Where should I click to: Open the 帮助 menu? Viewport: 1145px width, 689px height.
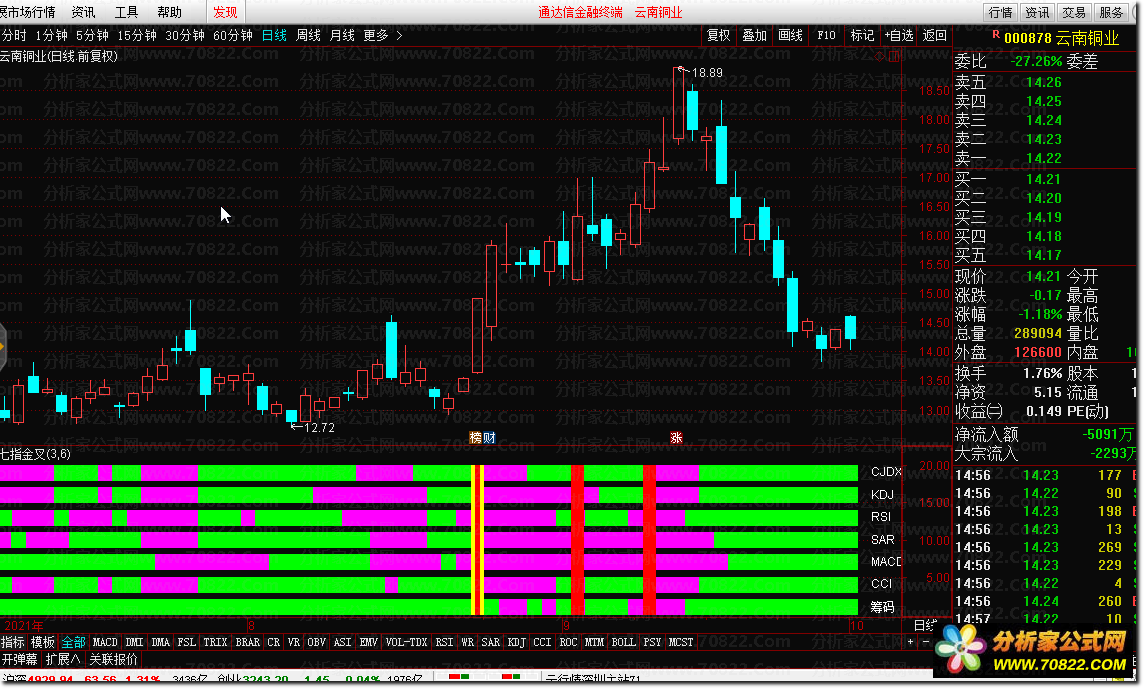(x=169, y=12)
